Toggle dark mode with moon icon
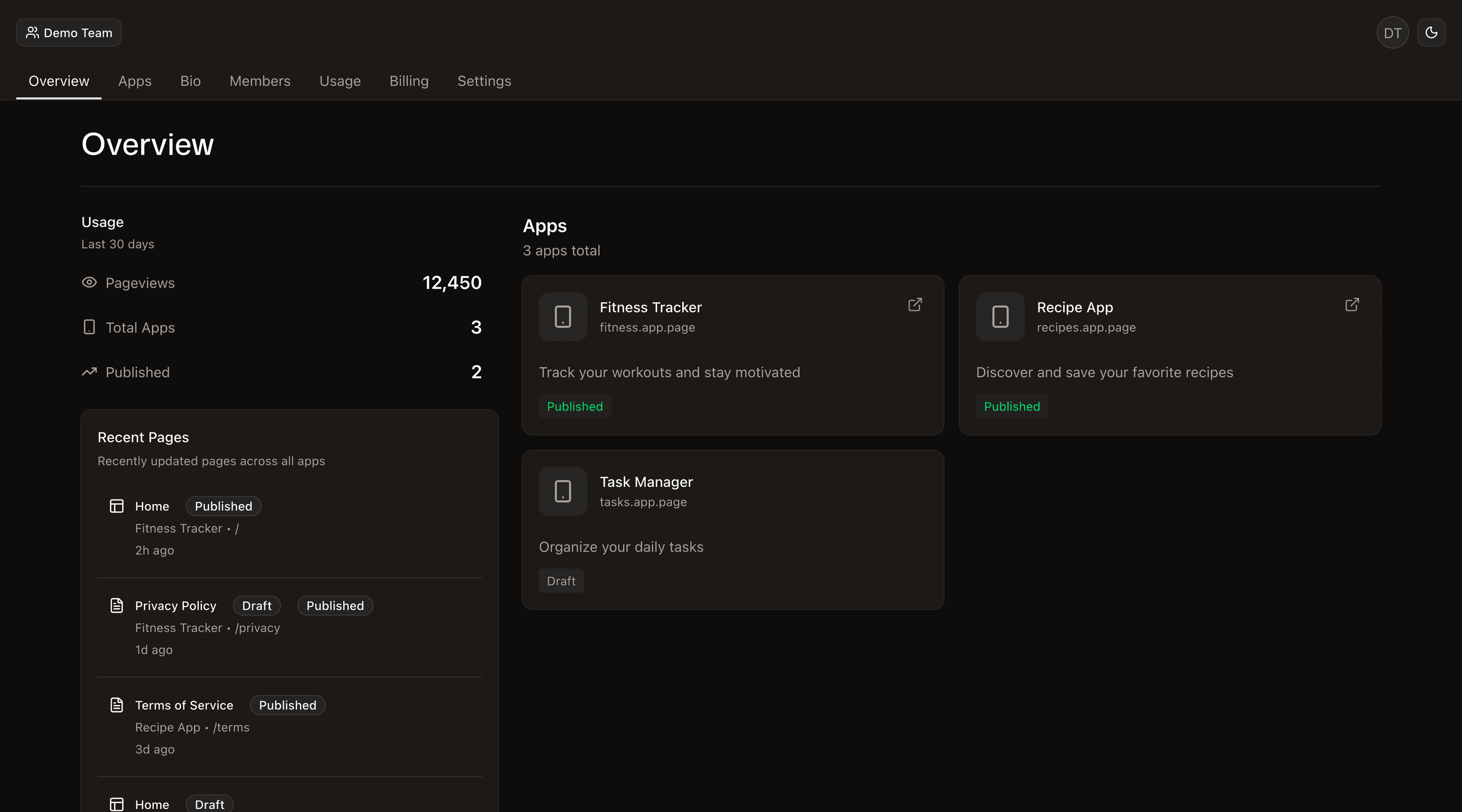Screen dimensions: 1462x812 point(1431,33)
